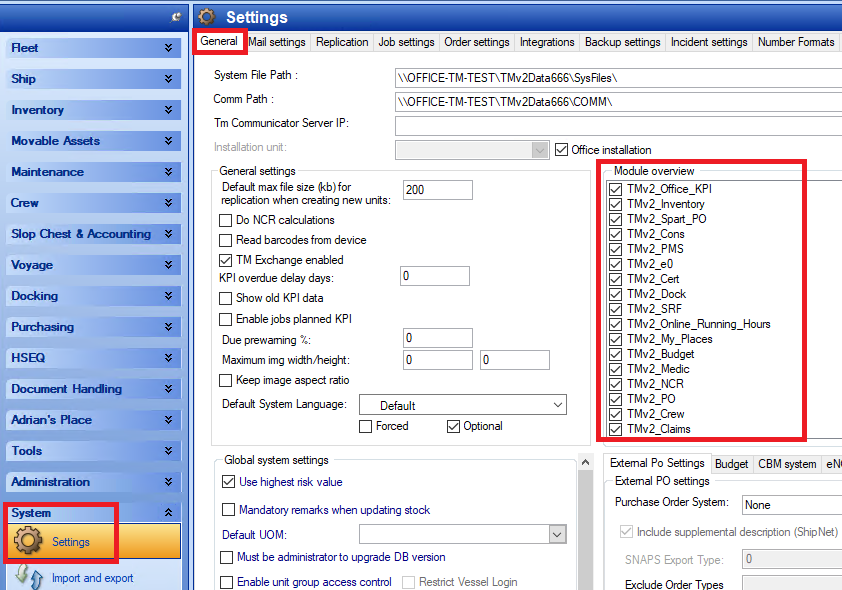Switch to the Mail settings tab
Viewport: 842px width, 590px height.
tap(276, 42)
